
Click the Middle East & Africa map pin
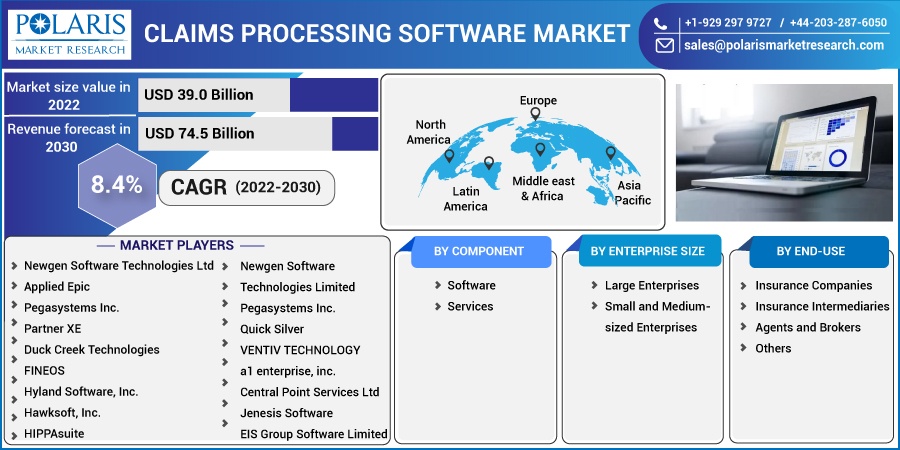tap(540, 149)
